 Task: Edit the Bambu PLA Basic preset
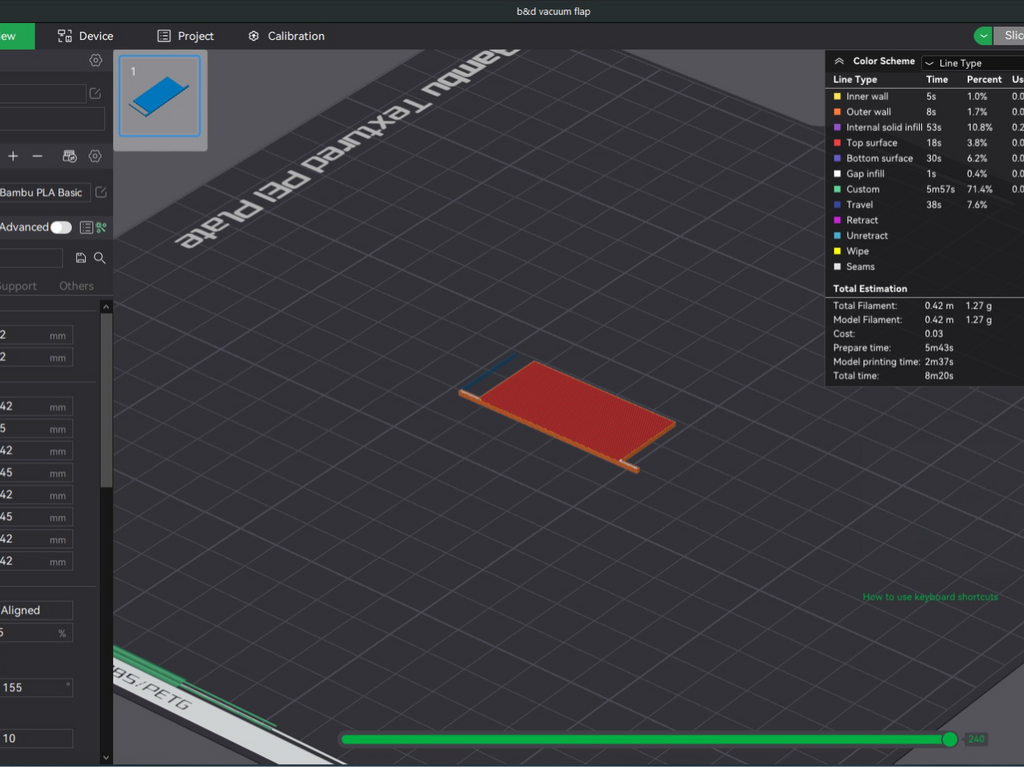pos(101,192)
